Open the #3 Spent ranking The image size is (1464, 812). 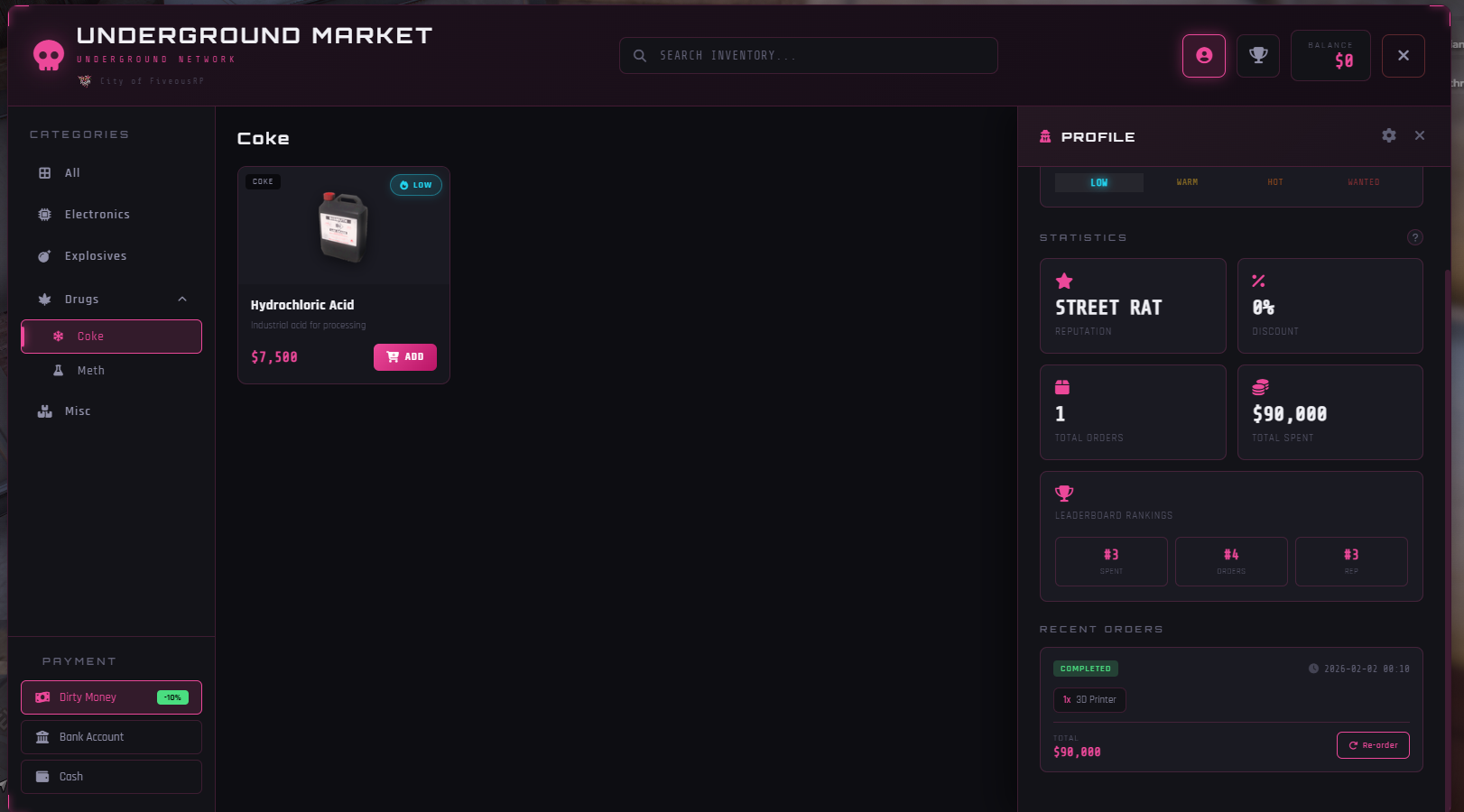click(1111, 561)
